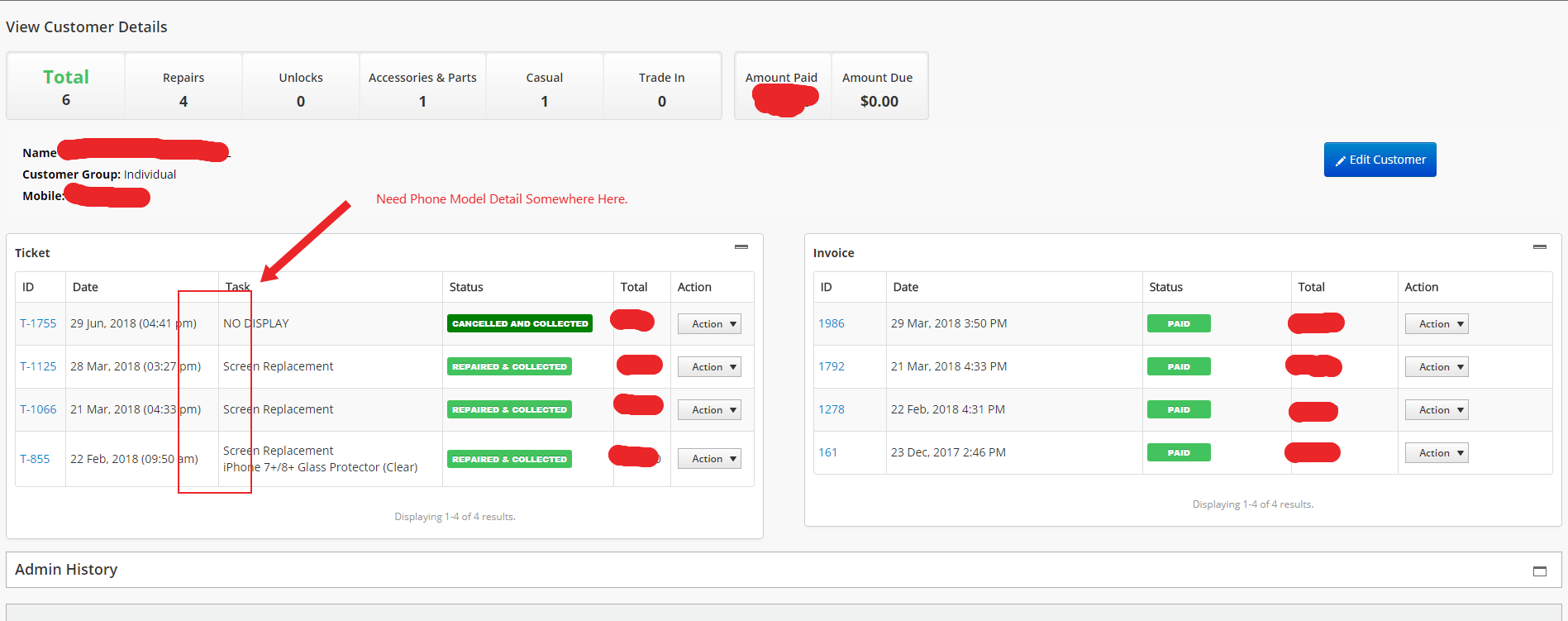Viewport: 1568px width, 621px height.
Task: Open ticket link T-1755
Action: [38, 323]
